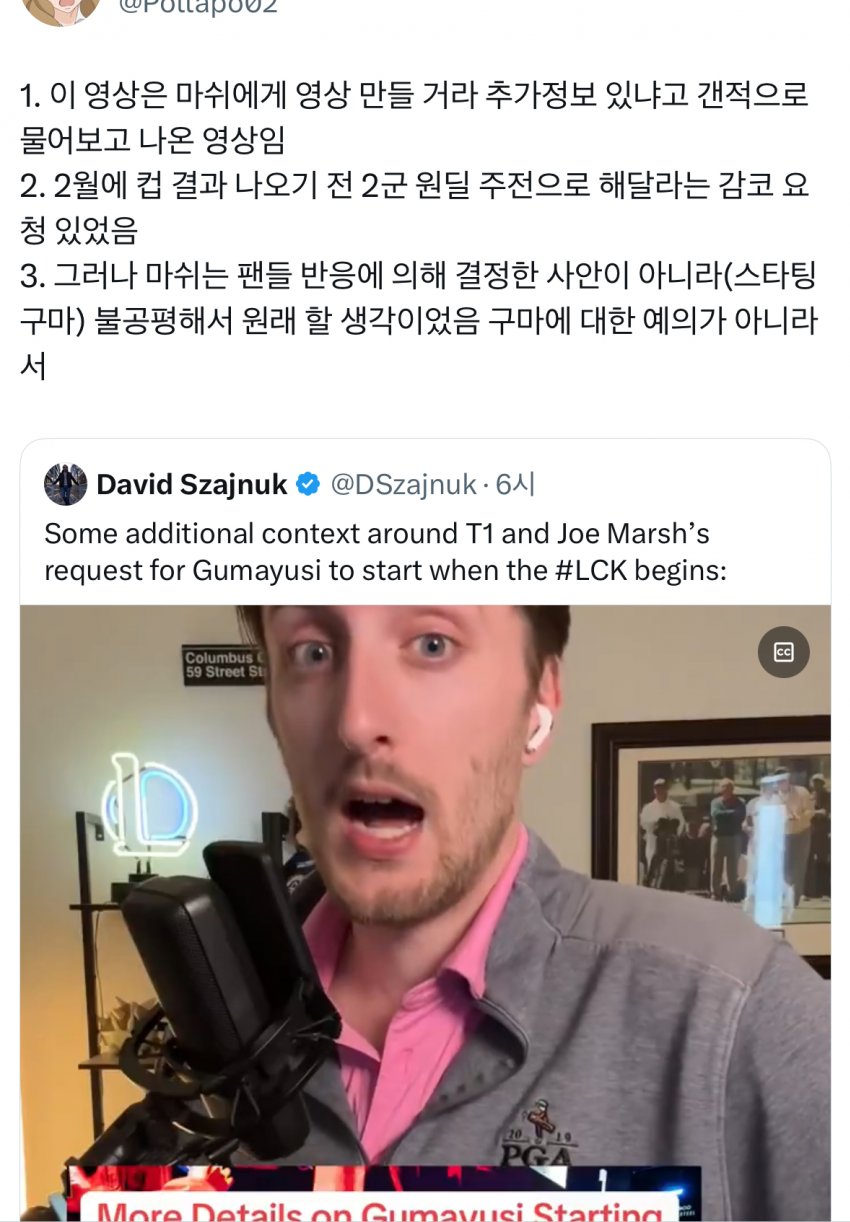The height and width of the screenshot is (1222, 850).
Task: Open the David Szajnuk display name
Action: pyautogui.click(x=192, y=485)
